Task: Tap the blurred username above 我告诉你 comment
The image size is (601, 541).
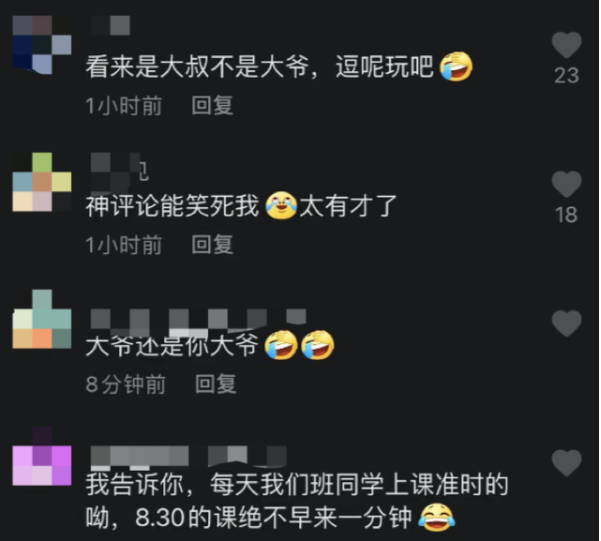Action: pos(189,457)
